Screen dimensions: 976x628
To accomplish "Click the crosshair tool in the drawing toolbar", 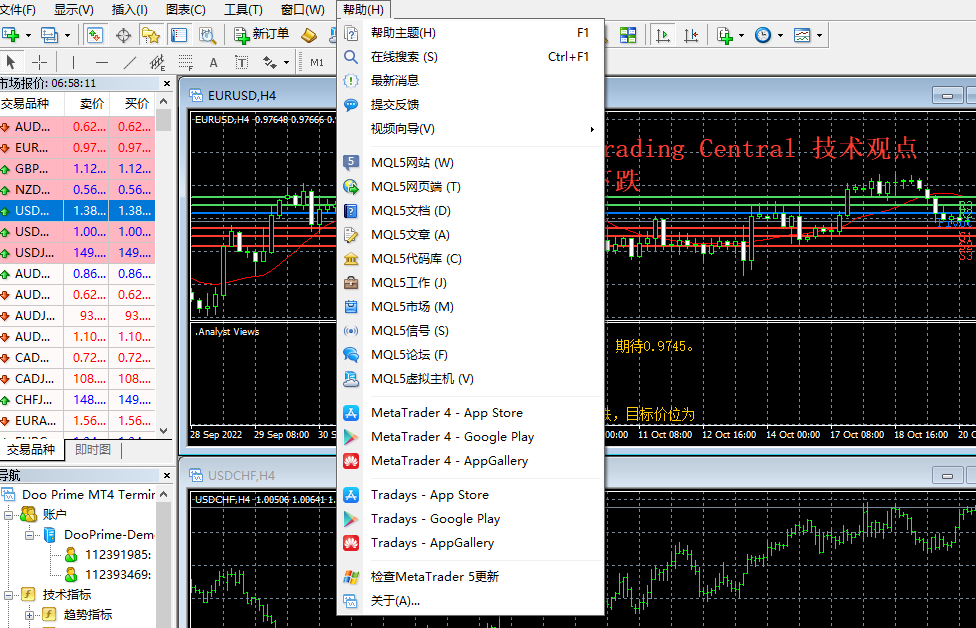I will [x=40, y=62].
